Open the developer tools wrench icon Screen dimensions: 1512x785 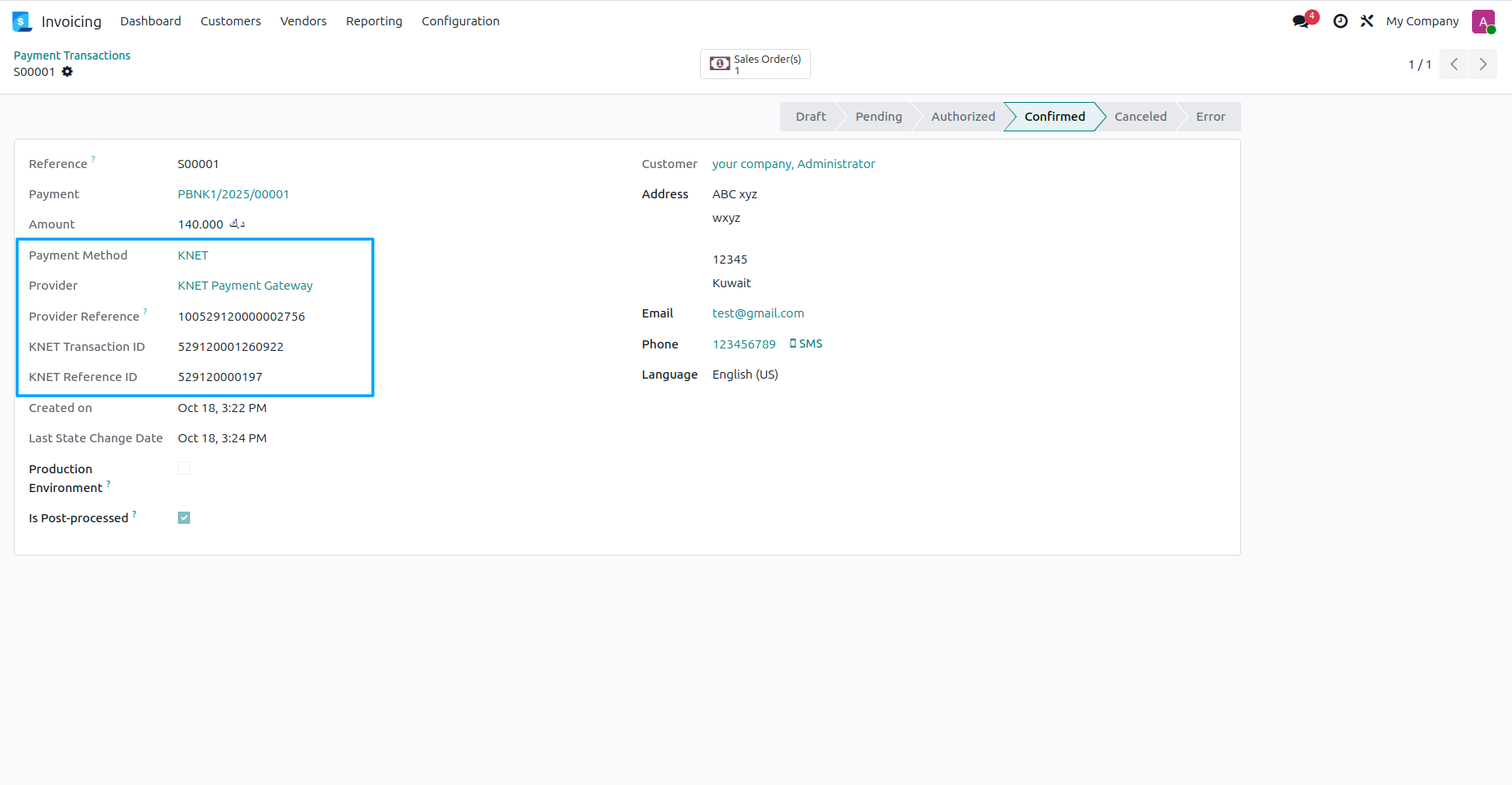(1367, 21)
